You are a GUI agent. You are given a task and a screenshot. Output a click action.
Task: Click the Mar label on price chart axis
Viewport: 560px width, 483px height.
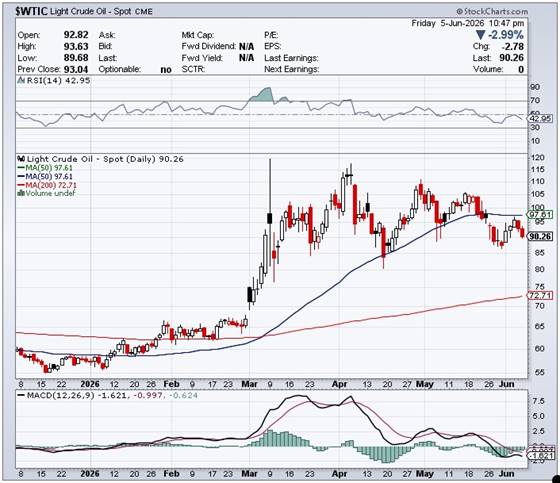[x=249, y=384]
